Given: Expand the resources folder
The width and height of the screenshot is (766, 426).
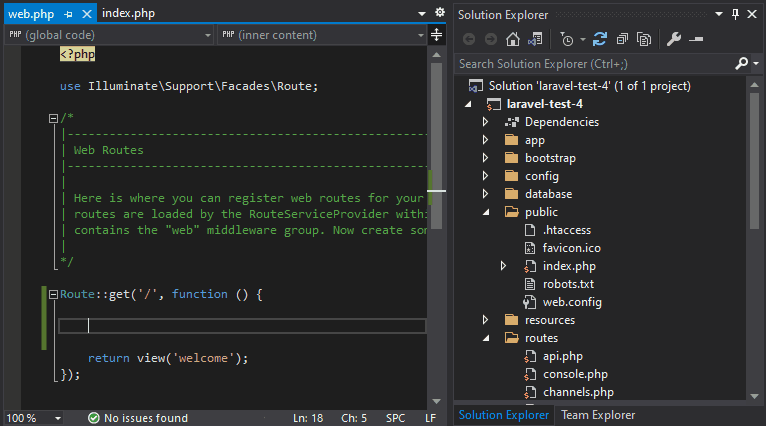Looking at the screenshot, I should [x=485, y=320].
